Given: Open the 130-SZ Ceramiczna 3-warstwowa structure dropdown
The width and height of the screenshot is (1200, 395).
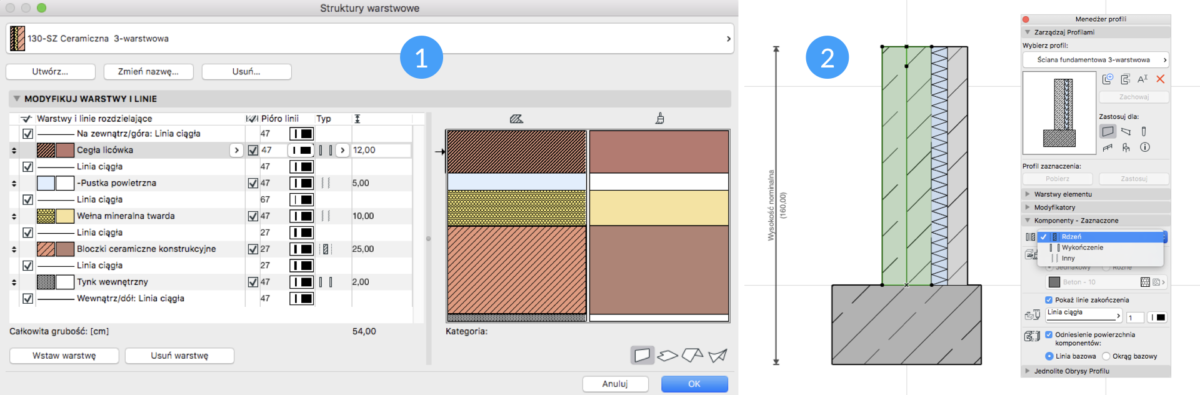Looking at the screenshot, I should [x=370, y=38].
